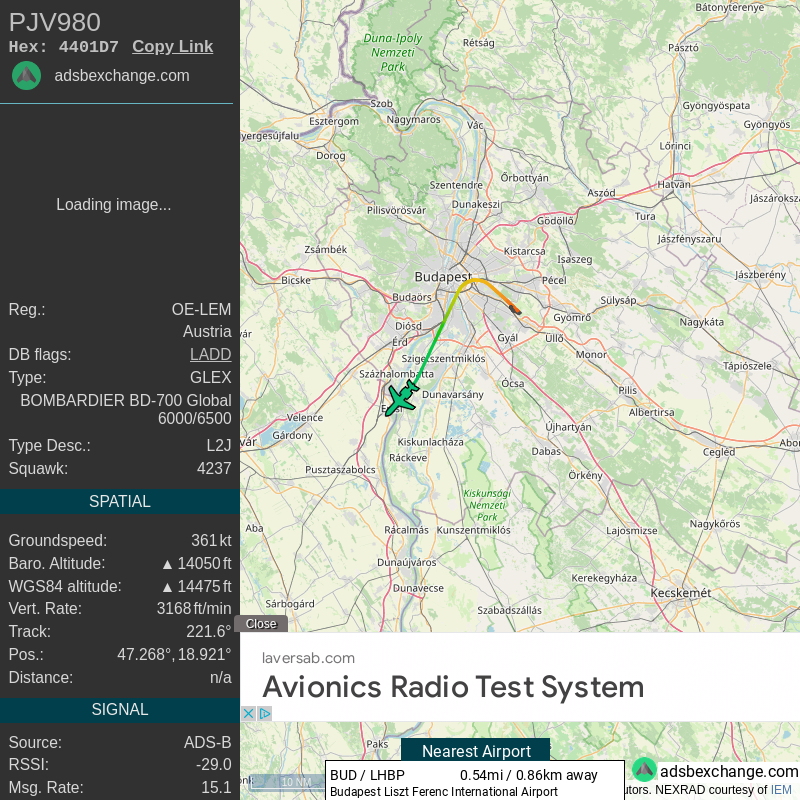
Task: Click the Dunaújváros label on map
Action: click(x=407, y=562)
